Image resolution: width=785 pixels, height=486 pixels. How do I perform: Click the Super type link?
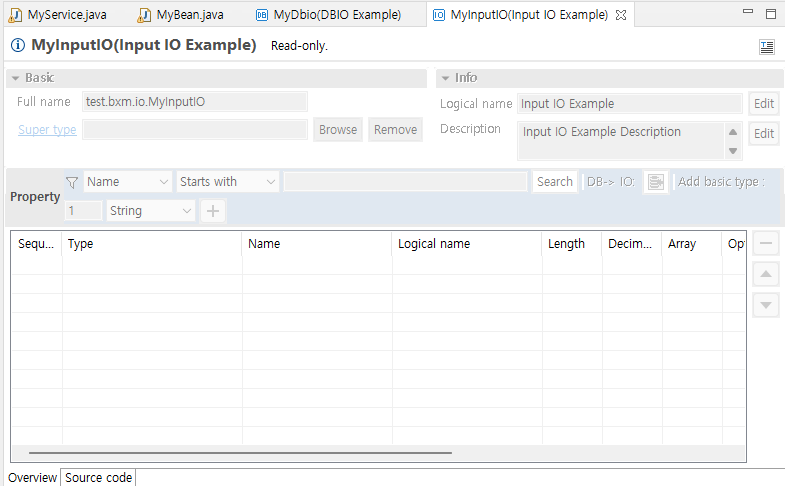[x=47, y=130]
